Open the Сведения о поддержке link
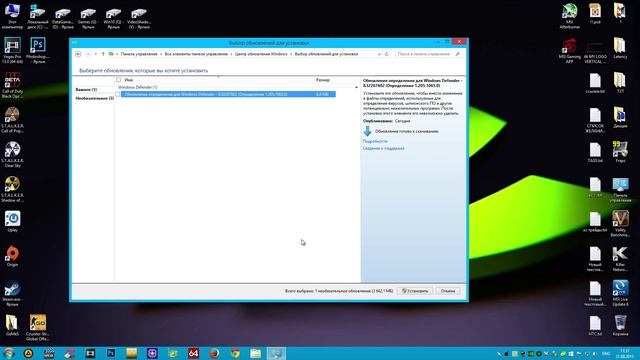 384,149
